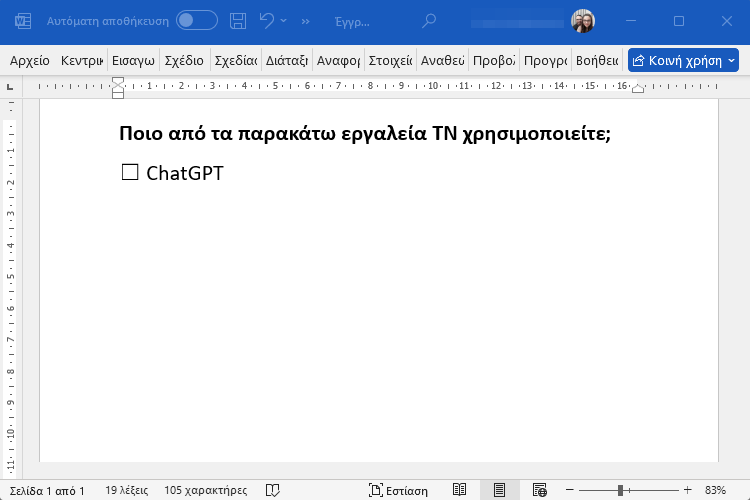Open word count via 19 λέξεις
This screenshot has height=500, width=750.
pos(126,490)
